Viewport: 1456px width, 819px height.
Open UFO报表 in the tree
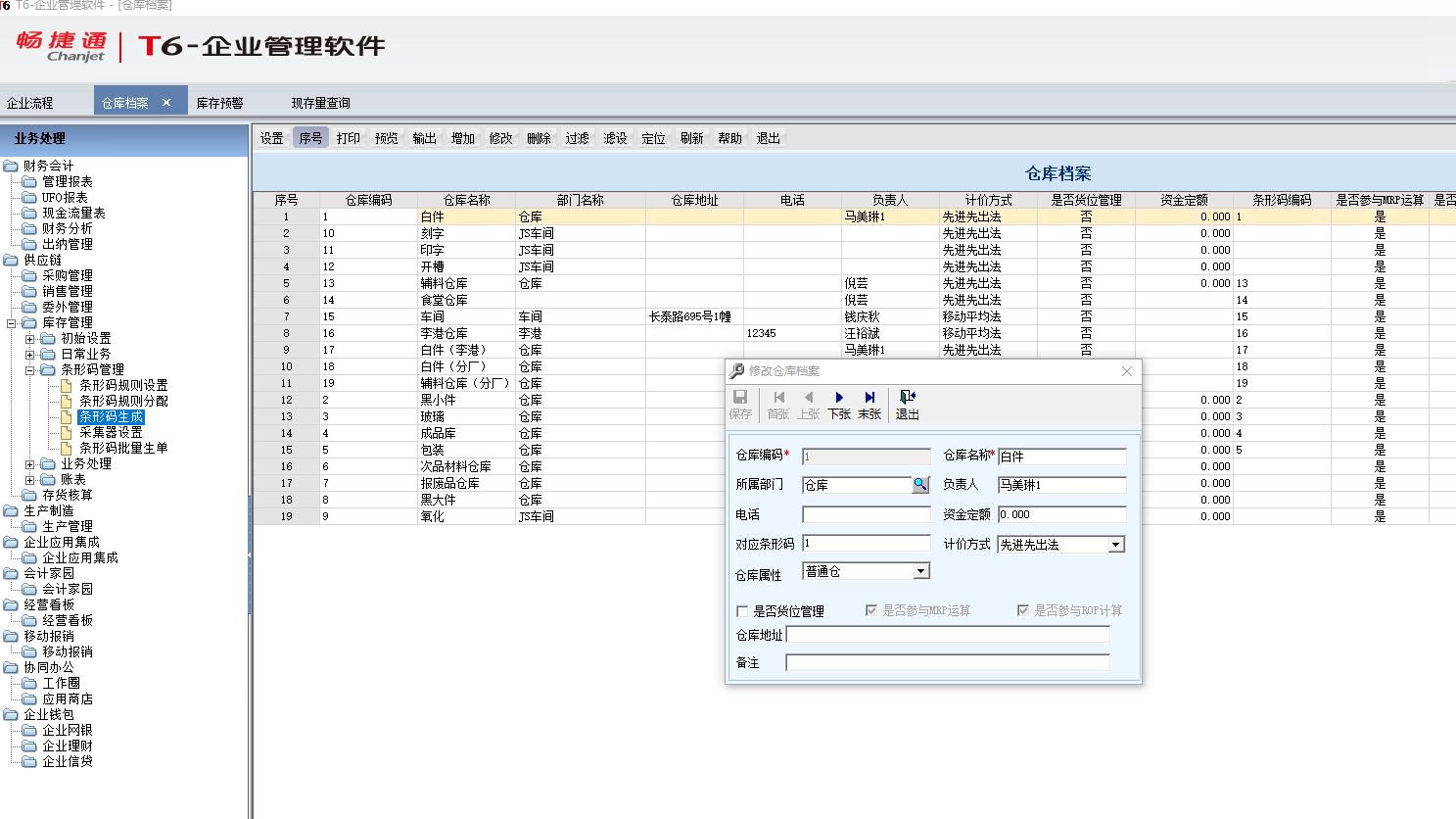(65, 197)
